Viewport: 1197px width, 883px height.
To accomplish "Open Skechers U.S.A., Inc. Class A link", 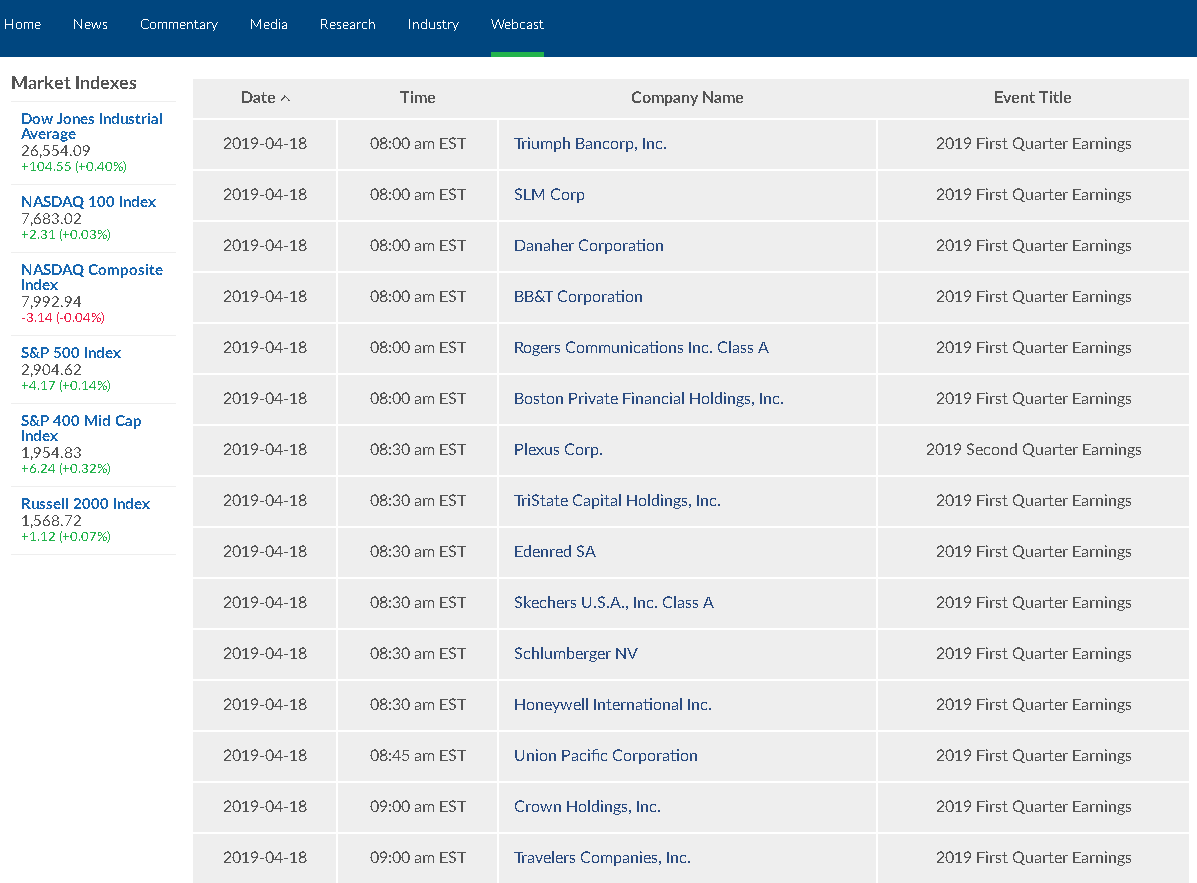I will click(x=614, y=603).
